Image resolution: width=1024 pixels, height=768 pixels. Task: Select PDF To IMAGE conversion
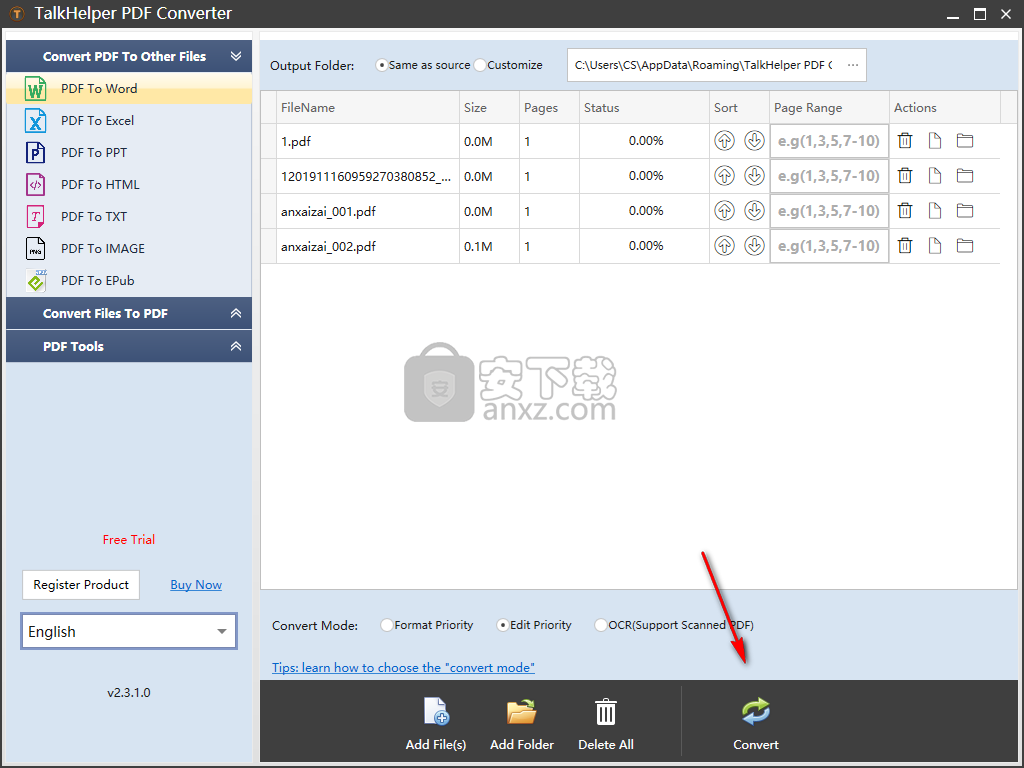[129, 248]
